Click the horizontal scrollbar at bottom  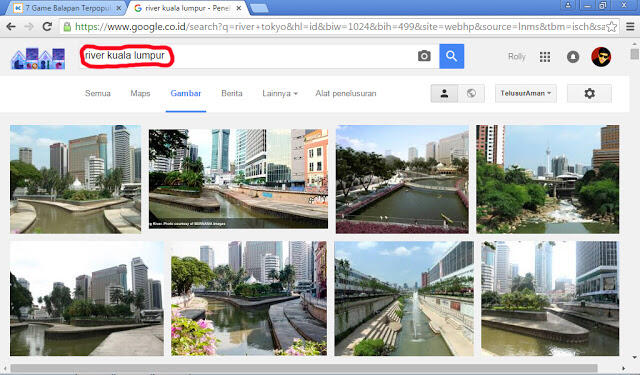pyautogui.click(x=304, y=369)
